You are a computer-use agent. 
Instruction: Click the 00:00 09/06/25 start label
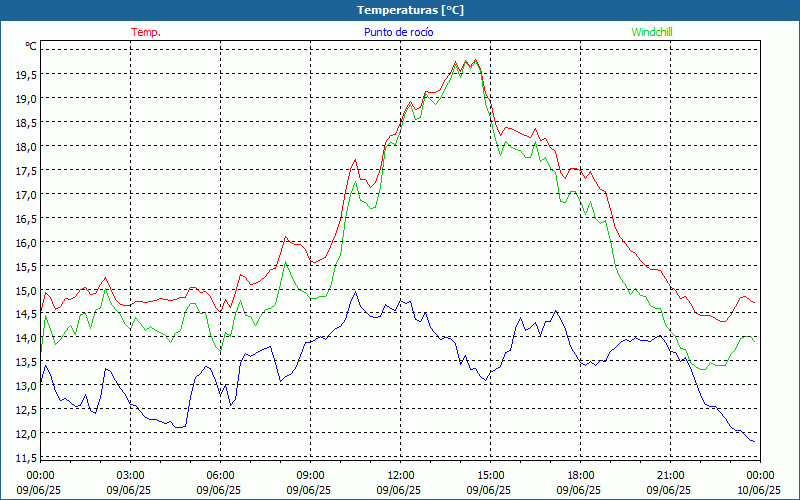[39, 483]
